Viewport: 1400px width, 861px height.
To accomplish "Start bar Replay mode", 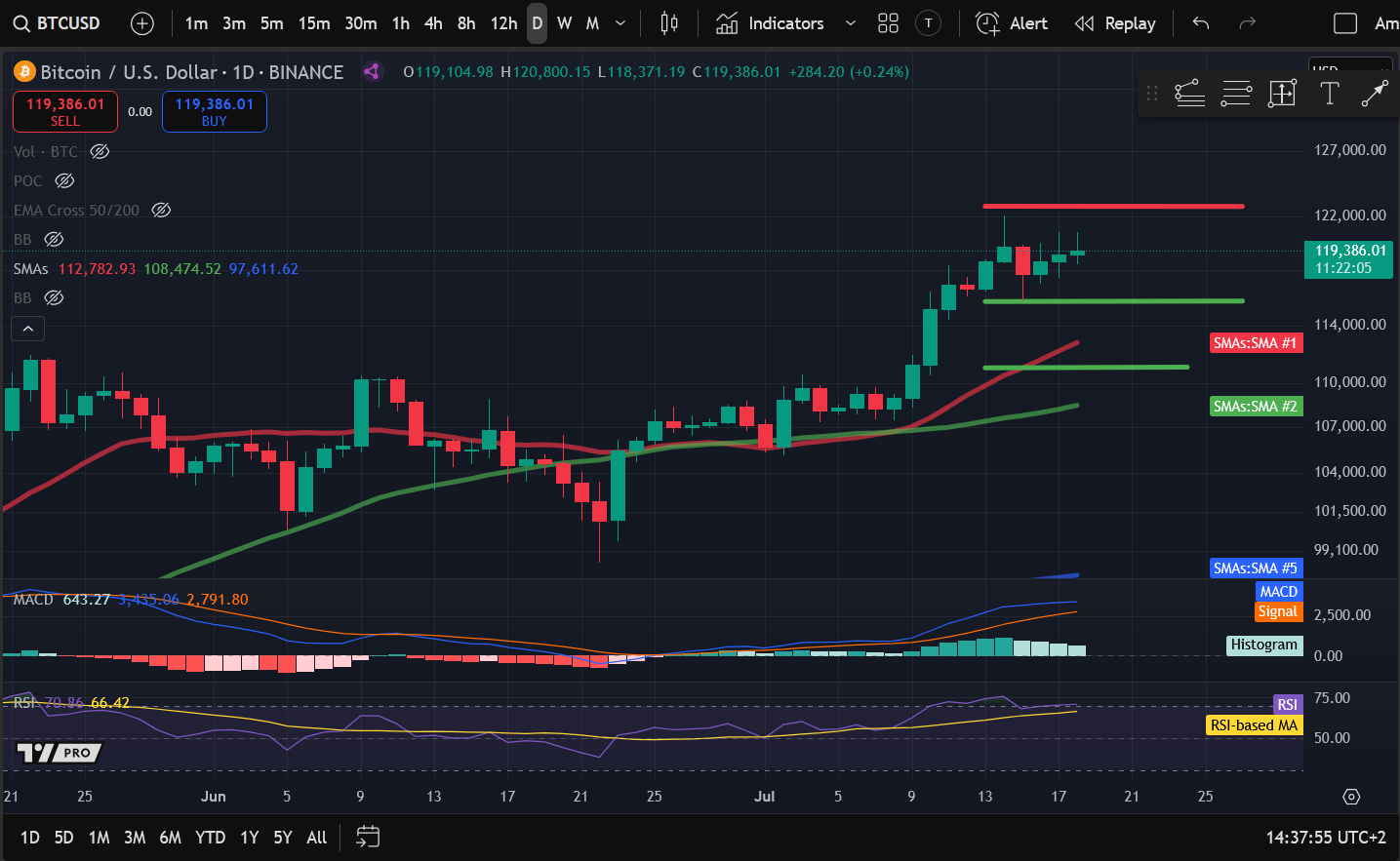I will point(1115,23).
